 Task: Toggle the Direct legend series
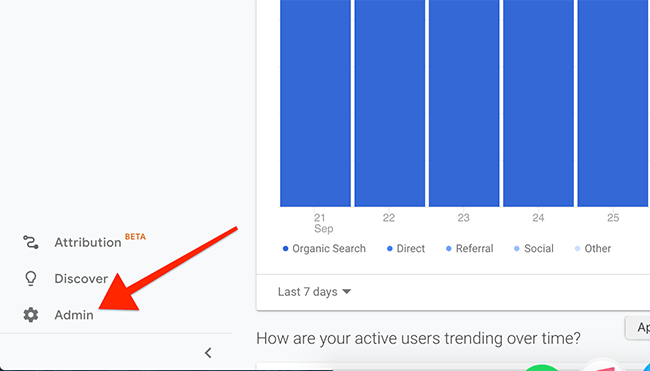[406, 249]
